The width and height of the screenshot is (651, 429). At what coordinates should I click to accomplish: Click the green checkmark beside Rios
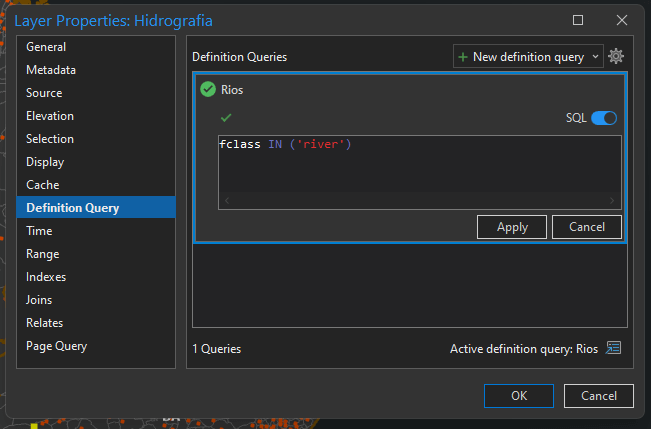tap(208, 89)
